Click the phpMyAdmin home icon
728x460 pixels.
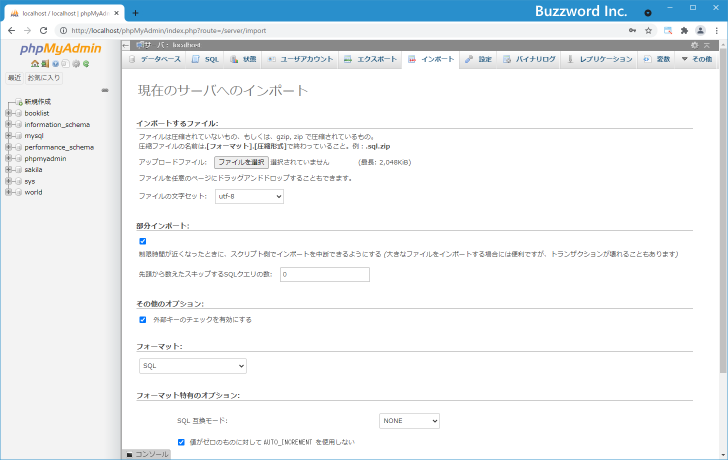[35, 64]
